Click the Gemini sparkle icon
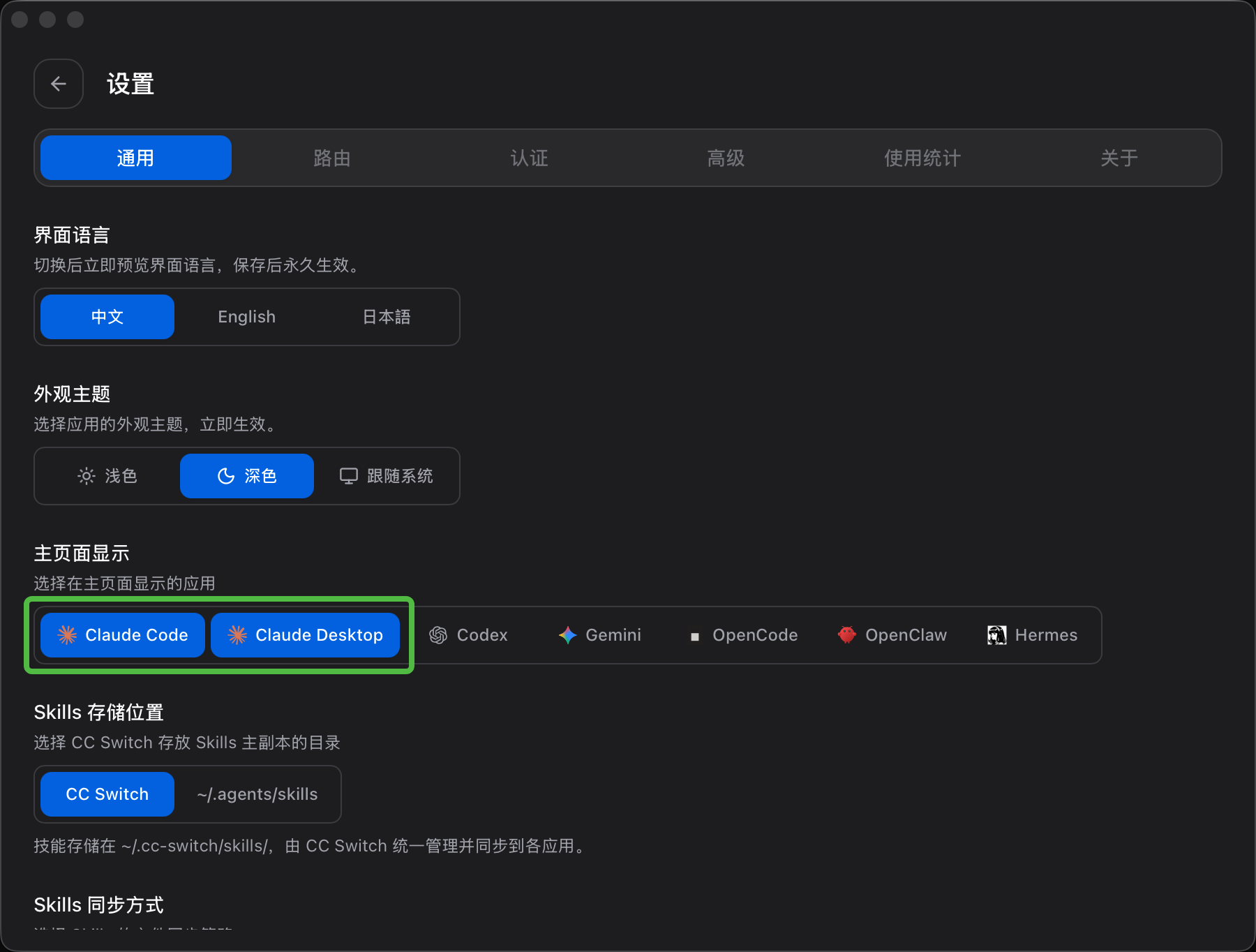The height and width of the screenshot is (952, 1256). click(x=567, y=634)
